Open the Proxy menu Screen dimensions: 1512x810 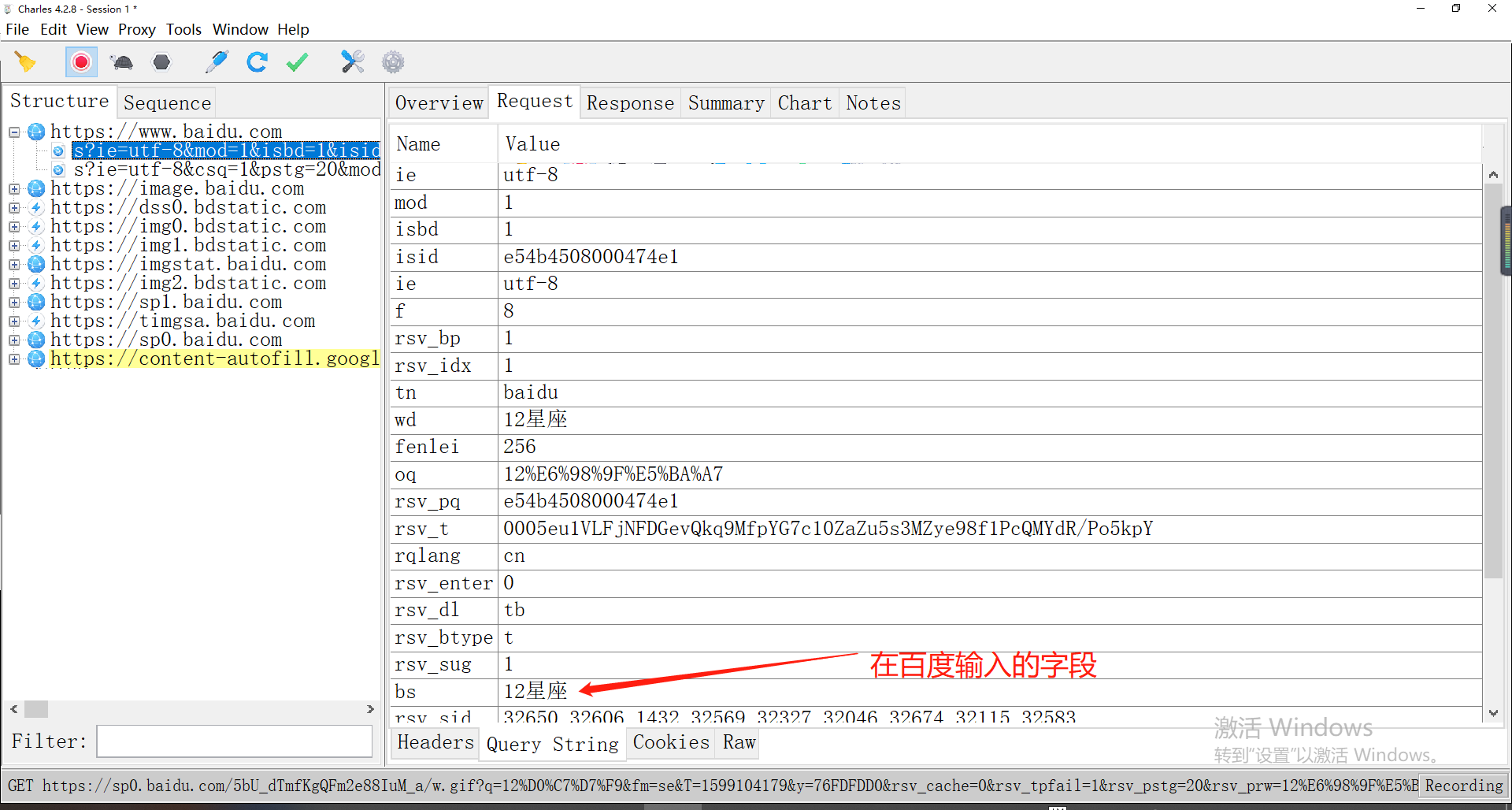(137, 29)
